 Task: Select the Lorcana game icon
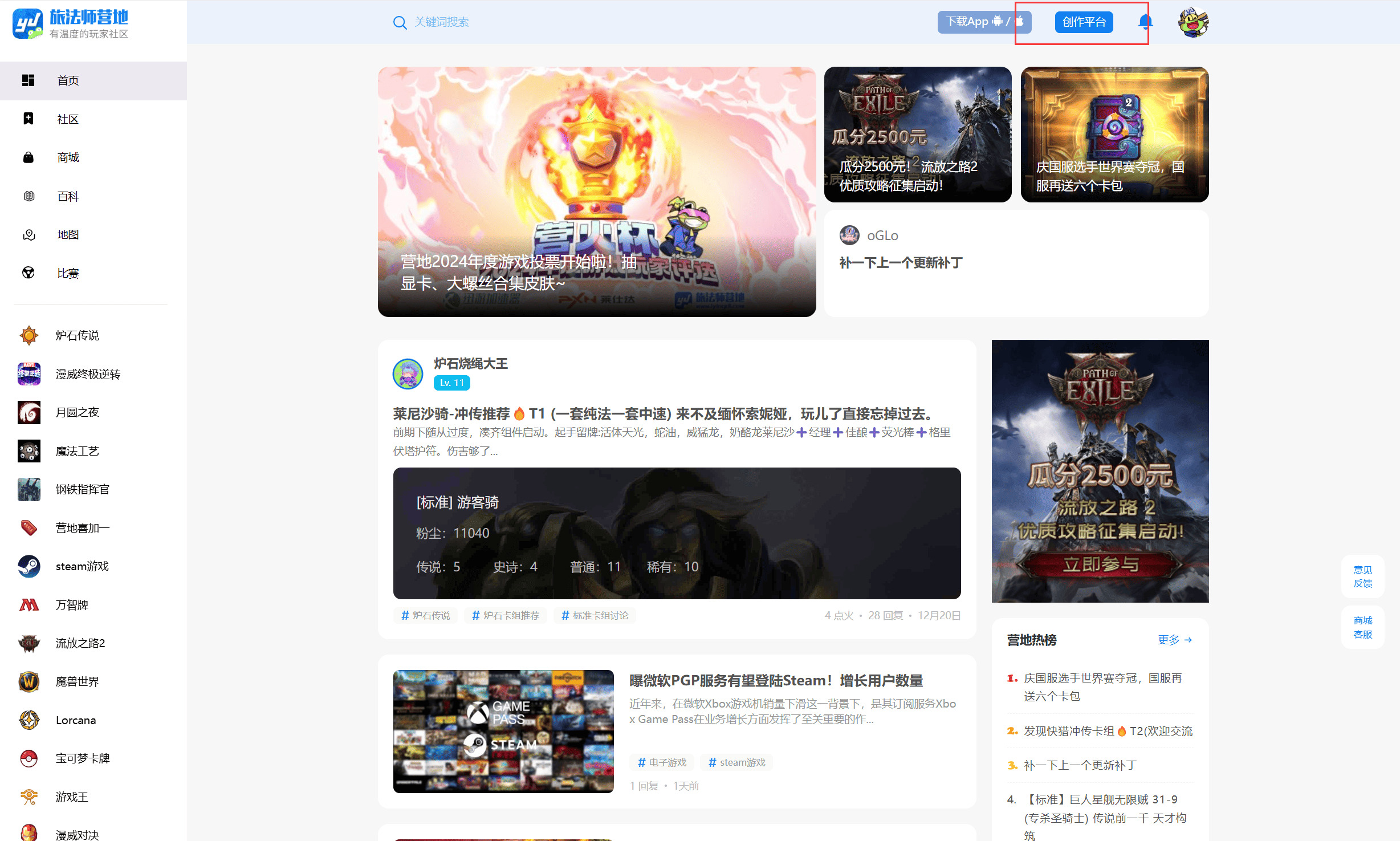coord(29,720)
